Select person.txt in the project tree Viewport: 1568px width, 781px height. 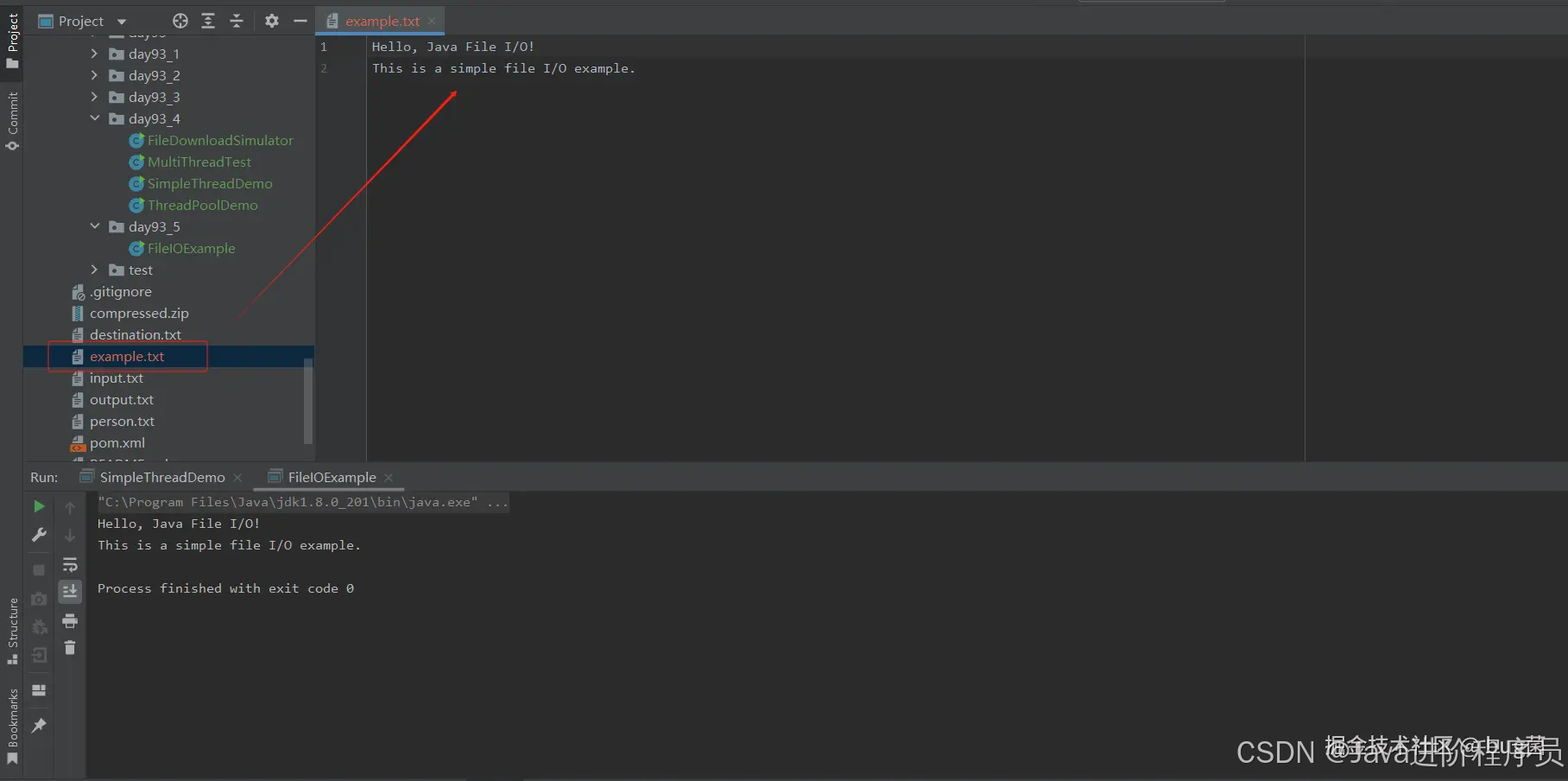[122, 421]
